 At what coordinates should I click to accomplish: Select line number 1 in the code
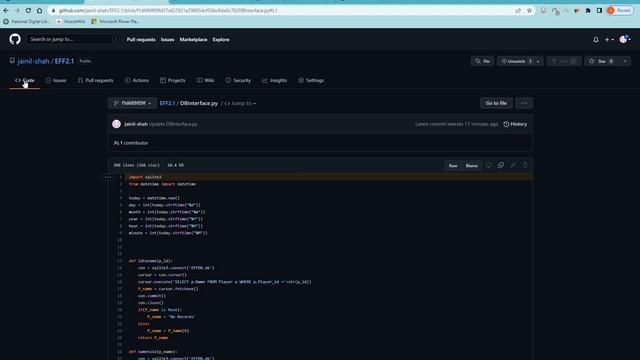point(120,177)
